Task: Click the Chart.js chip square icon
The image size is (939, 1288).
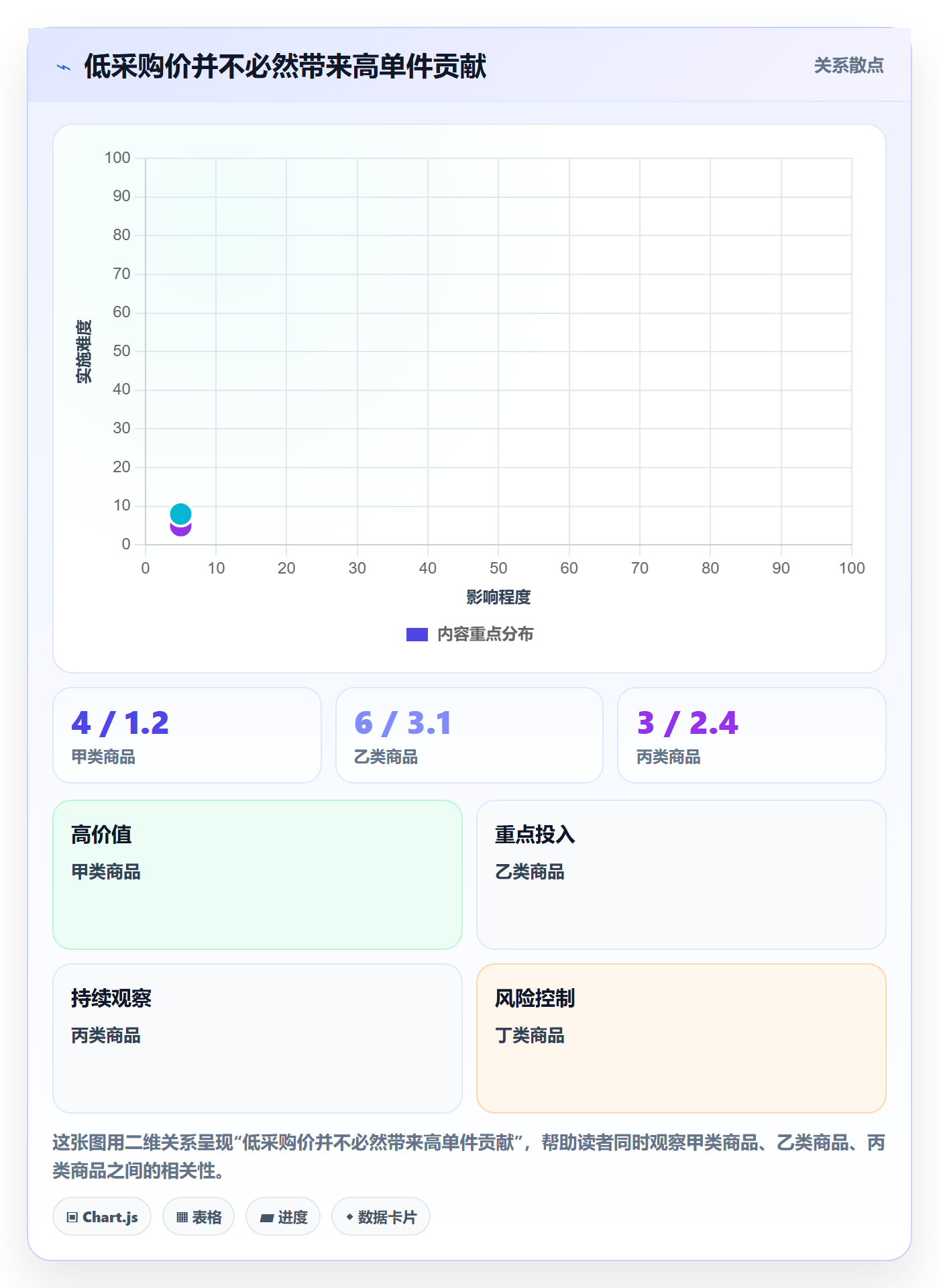Action: click(72, 1217)
